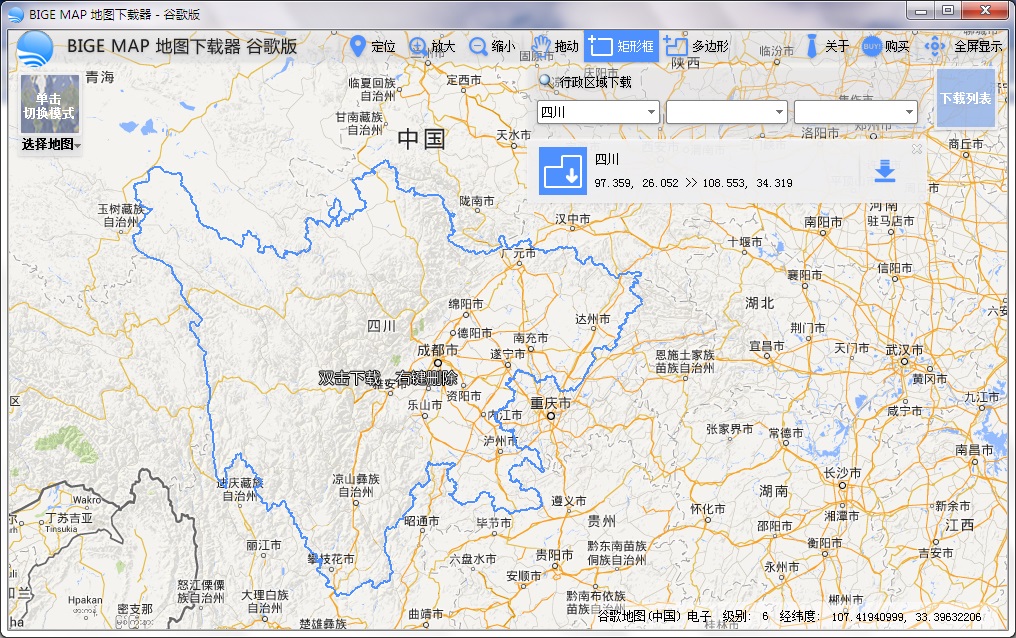Click the 贵阳市 label on the map
Image resolution: width=1016 pixels, height=638 pixels.
pyautogui.click(x=554, y=555)
